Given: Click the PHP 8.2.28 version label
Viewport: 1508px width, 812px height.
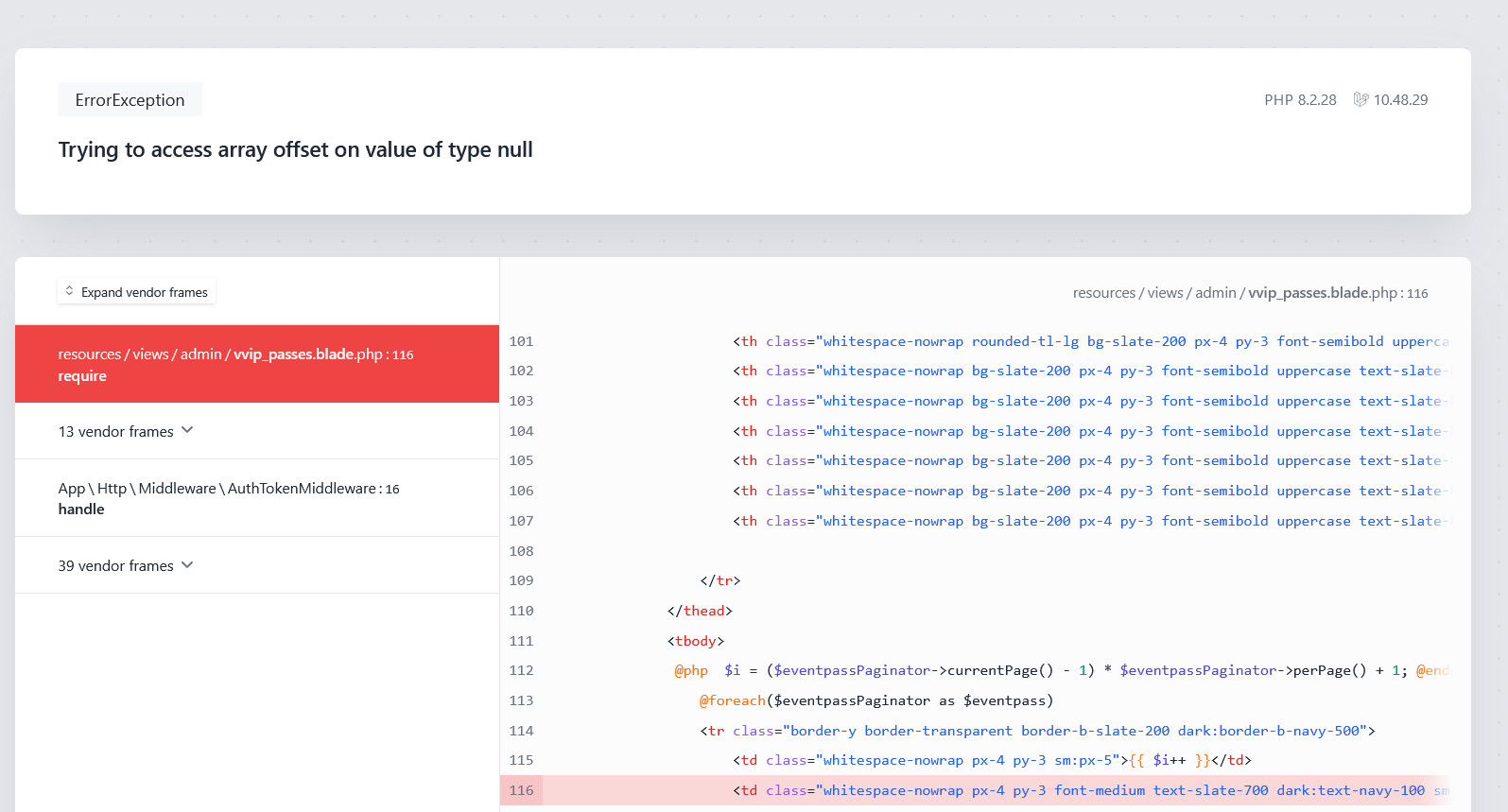Looking at the screenshot, I should [1300, 100].
